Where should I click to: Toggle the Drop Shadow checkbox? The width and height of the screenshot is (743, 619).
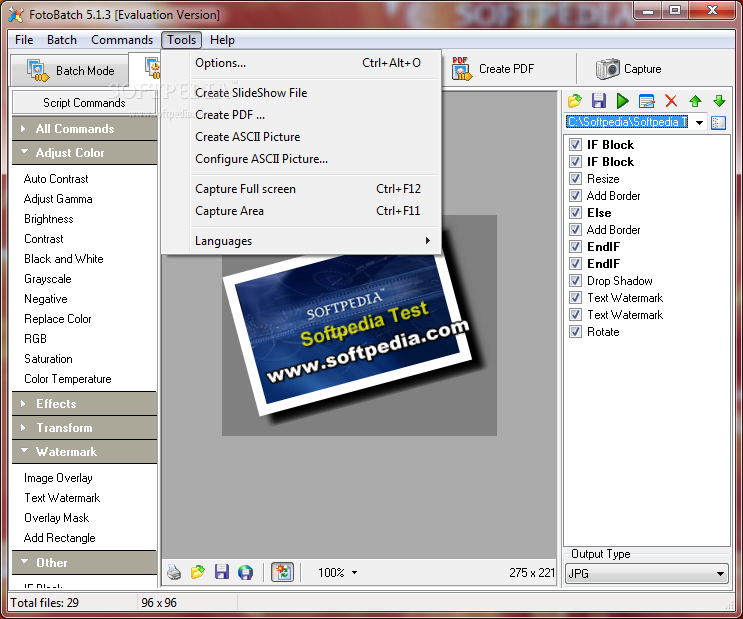(575, 281)
